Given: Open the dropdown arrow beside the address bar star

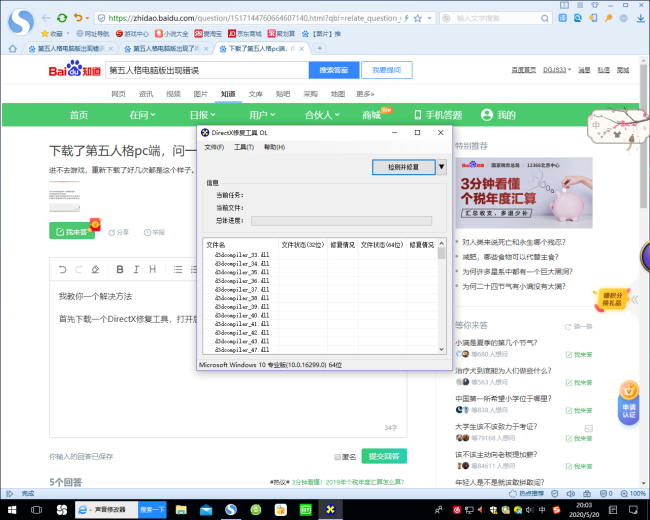Looking at the screenshot, I should (429, 18).
